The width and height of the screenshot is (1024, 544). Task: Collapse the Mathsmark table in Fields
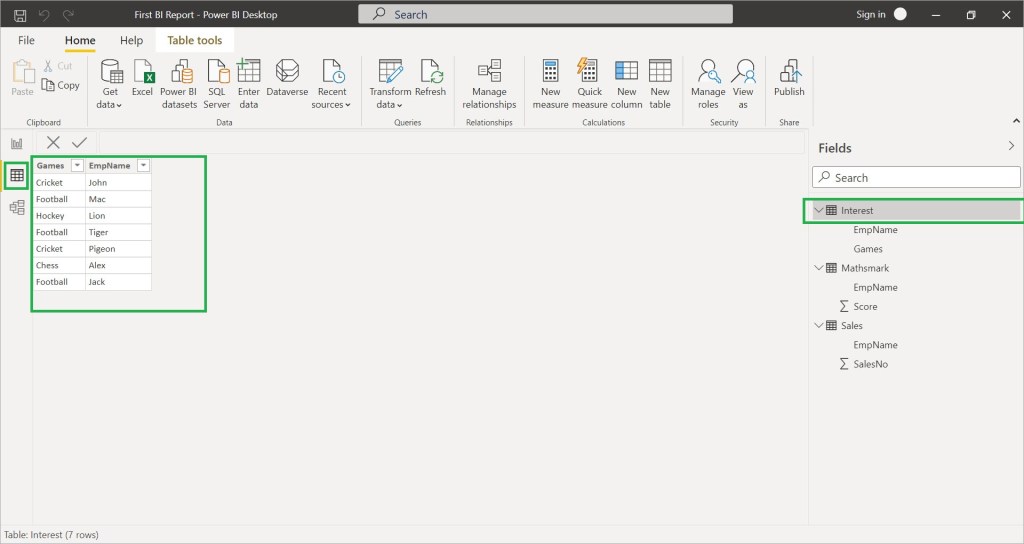pos(819,268)
